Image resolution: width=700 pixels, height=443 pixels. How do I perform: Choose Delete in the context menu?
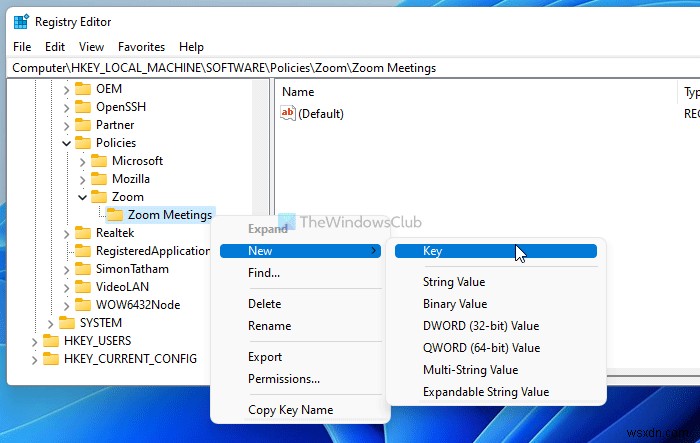(264, 304)
